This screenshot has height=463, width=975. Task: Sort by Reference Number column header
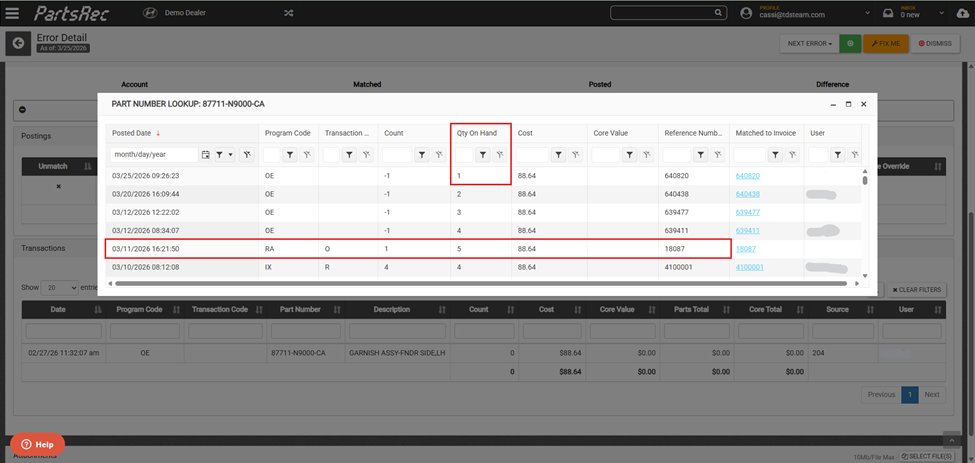pos(692,133)
